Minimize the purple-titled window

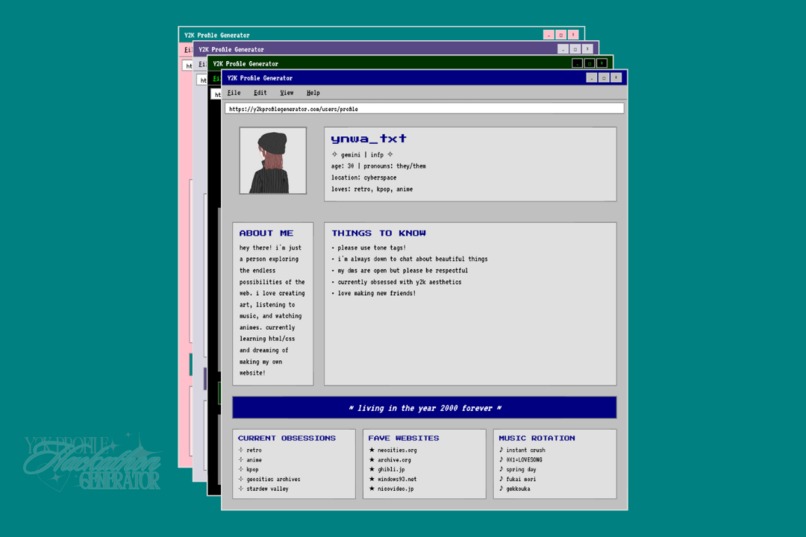(562, 49)
